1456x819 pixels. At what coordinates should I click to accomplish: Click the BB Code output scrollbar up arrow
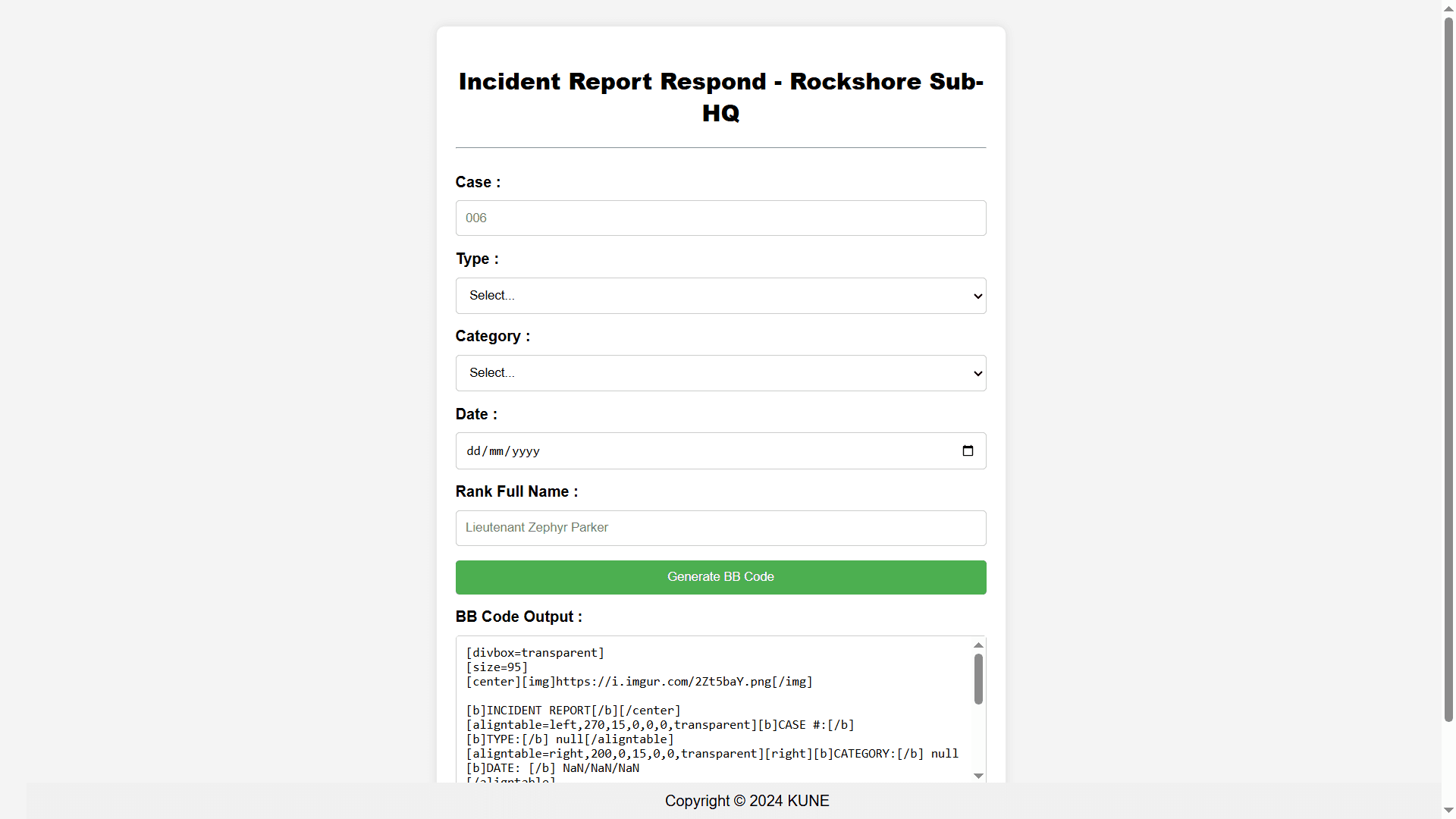pyautogui.click(x=978, y=645)
